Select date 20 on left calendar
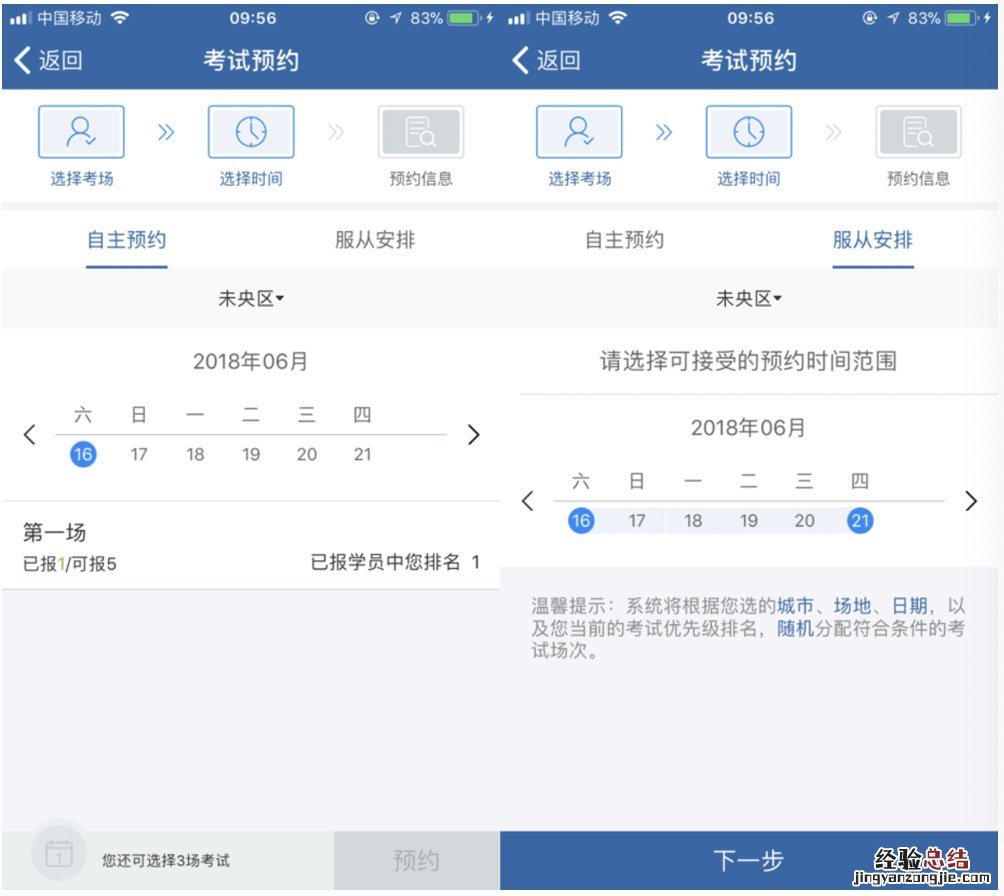This screenshot has width=1004, height=896. [x=307, y=454]
